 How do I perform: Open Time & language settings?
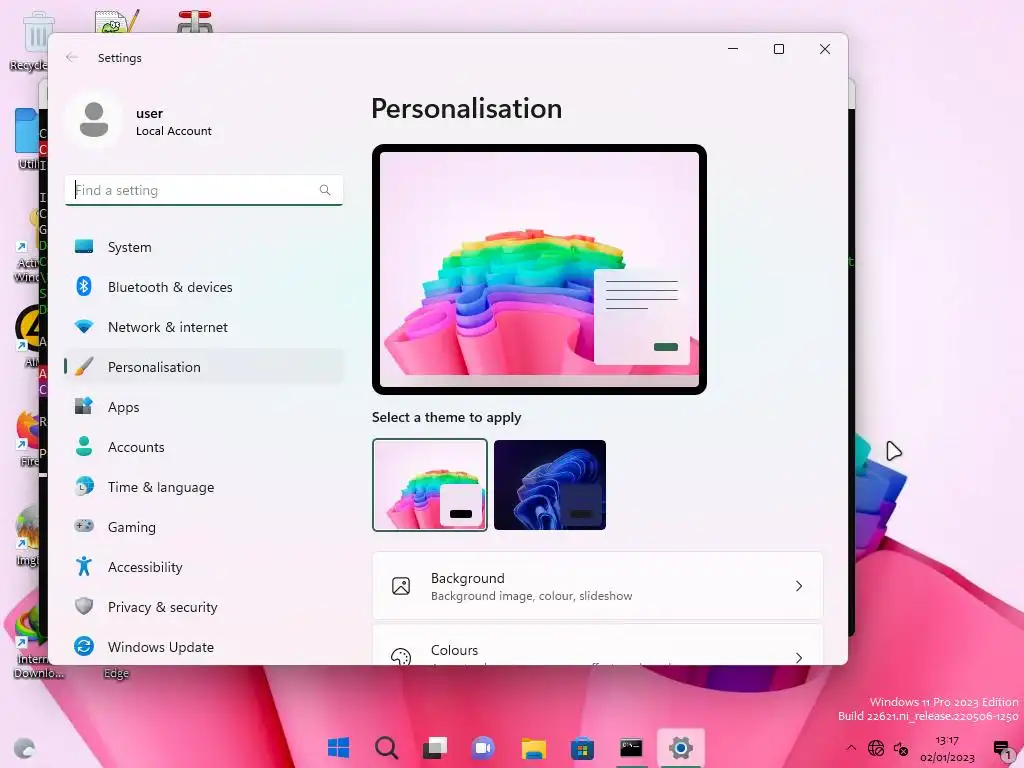point(204,487)
